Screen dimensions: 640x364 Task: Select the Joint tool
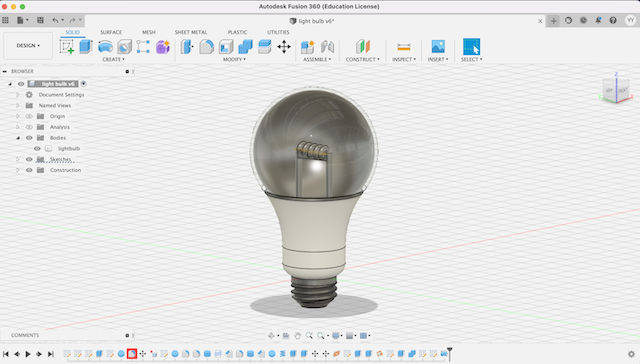point(327,47)
